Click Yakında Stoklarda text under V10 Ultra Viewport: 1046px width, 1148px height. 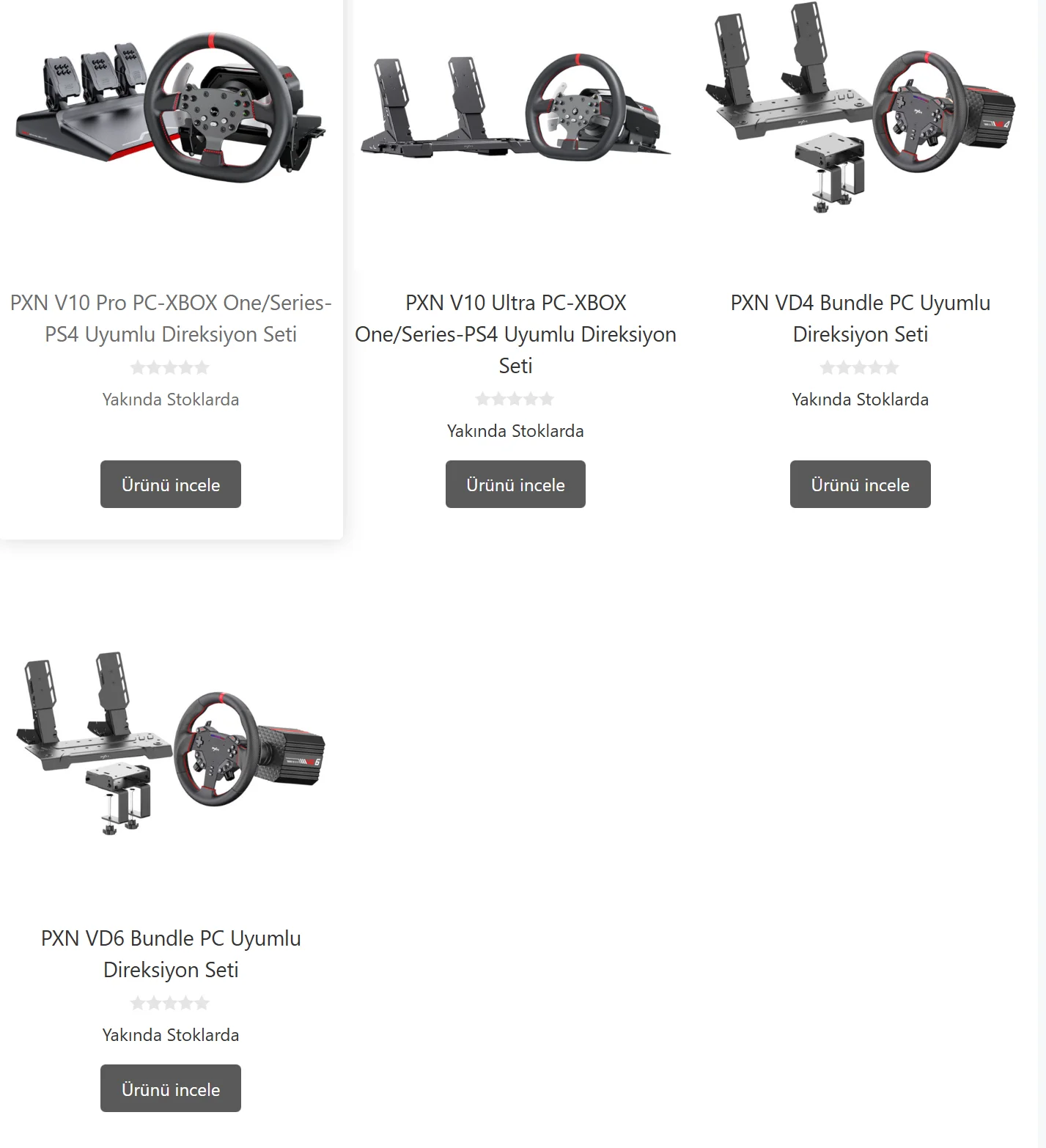pyautogui.click(x=515, y=431)
